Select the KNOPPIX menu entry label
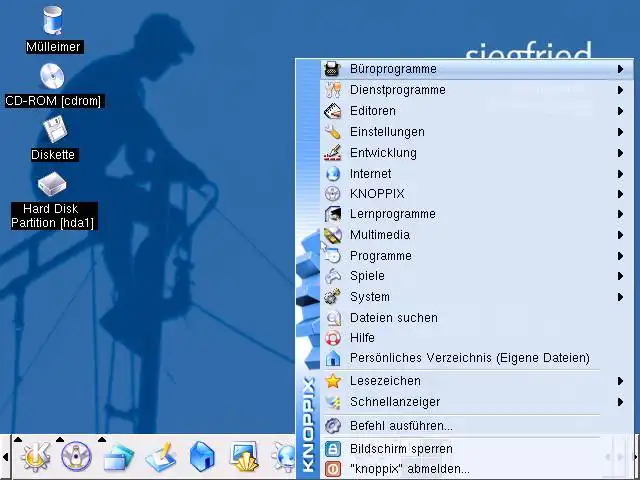This screenshot has width=640, height=480. (x=377, y=194)
